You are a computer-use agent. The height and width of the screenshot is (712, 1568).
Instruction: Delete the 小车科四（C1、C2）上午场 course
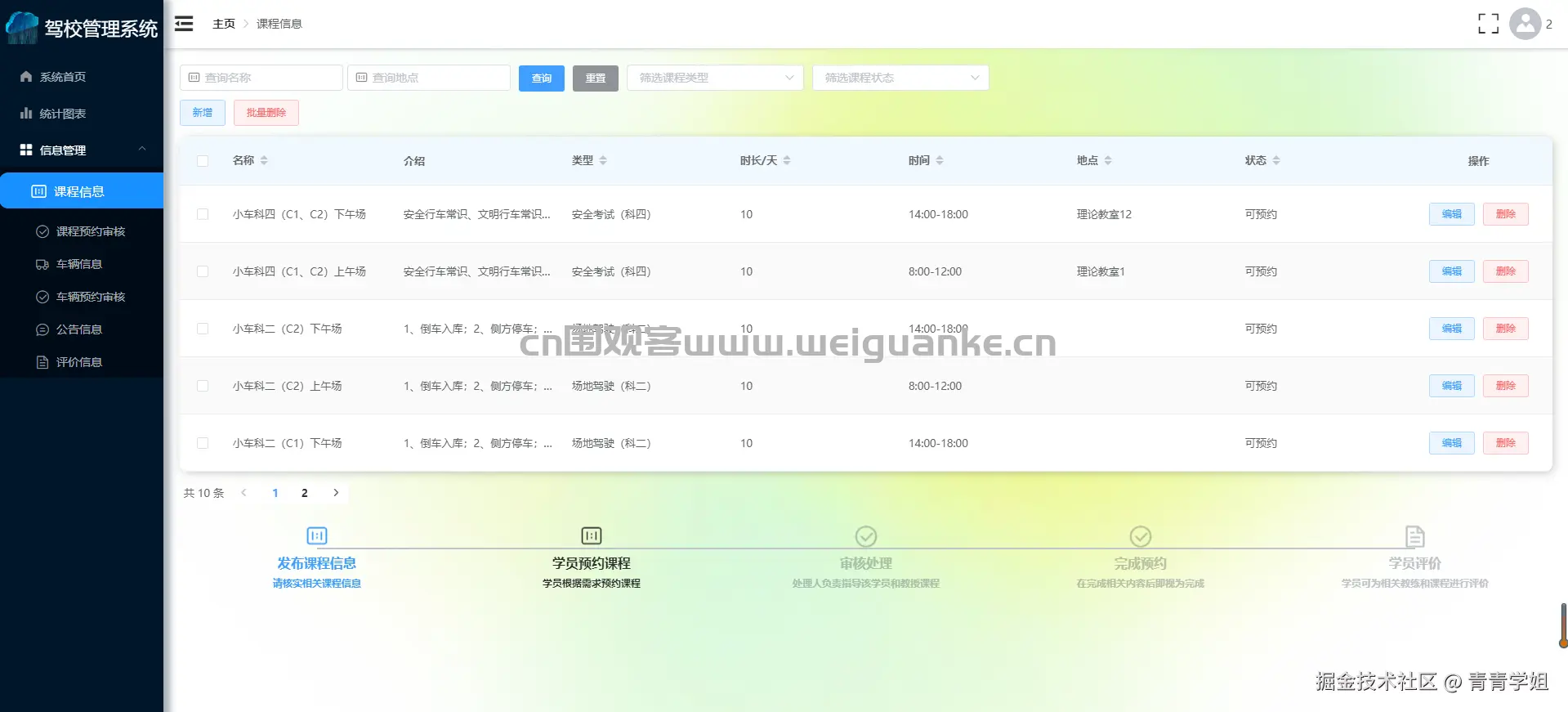(1506, 271)
